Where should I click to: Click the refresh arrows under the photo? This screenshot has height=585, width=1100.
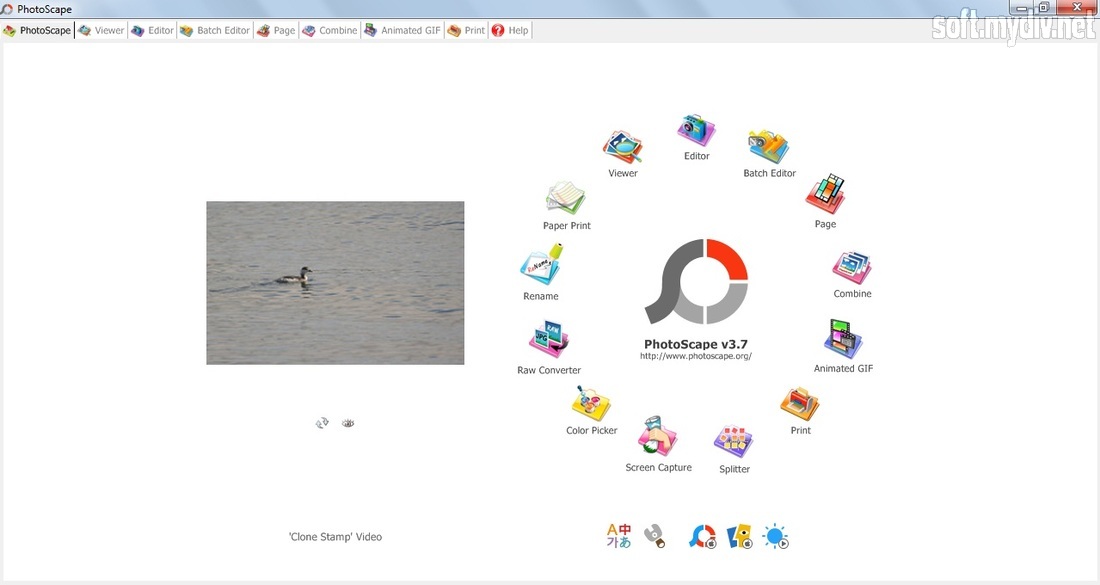point(322,423)
